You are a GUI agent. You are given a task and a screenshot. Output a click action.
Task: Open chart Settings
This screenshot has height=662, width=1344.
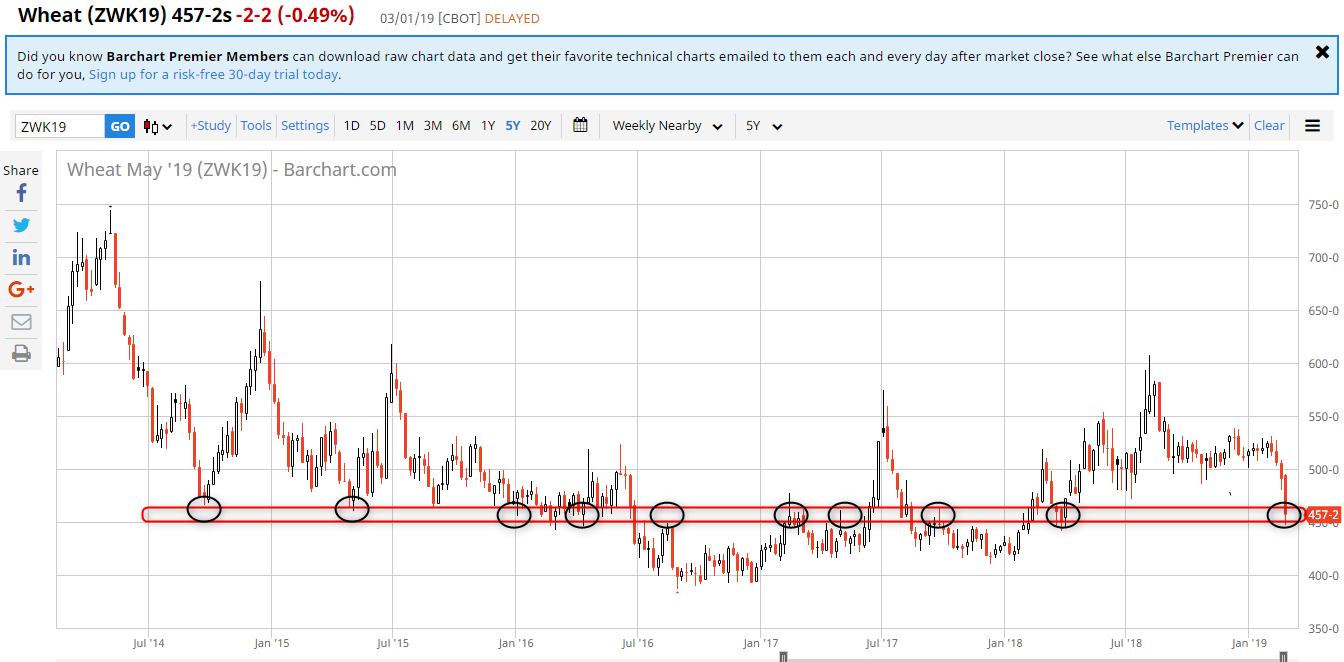[x=305, y=126]
